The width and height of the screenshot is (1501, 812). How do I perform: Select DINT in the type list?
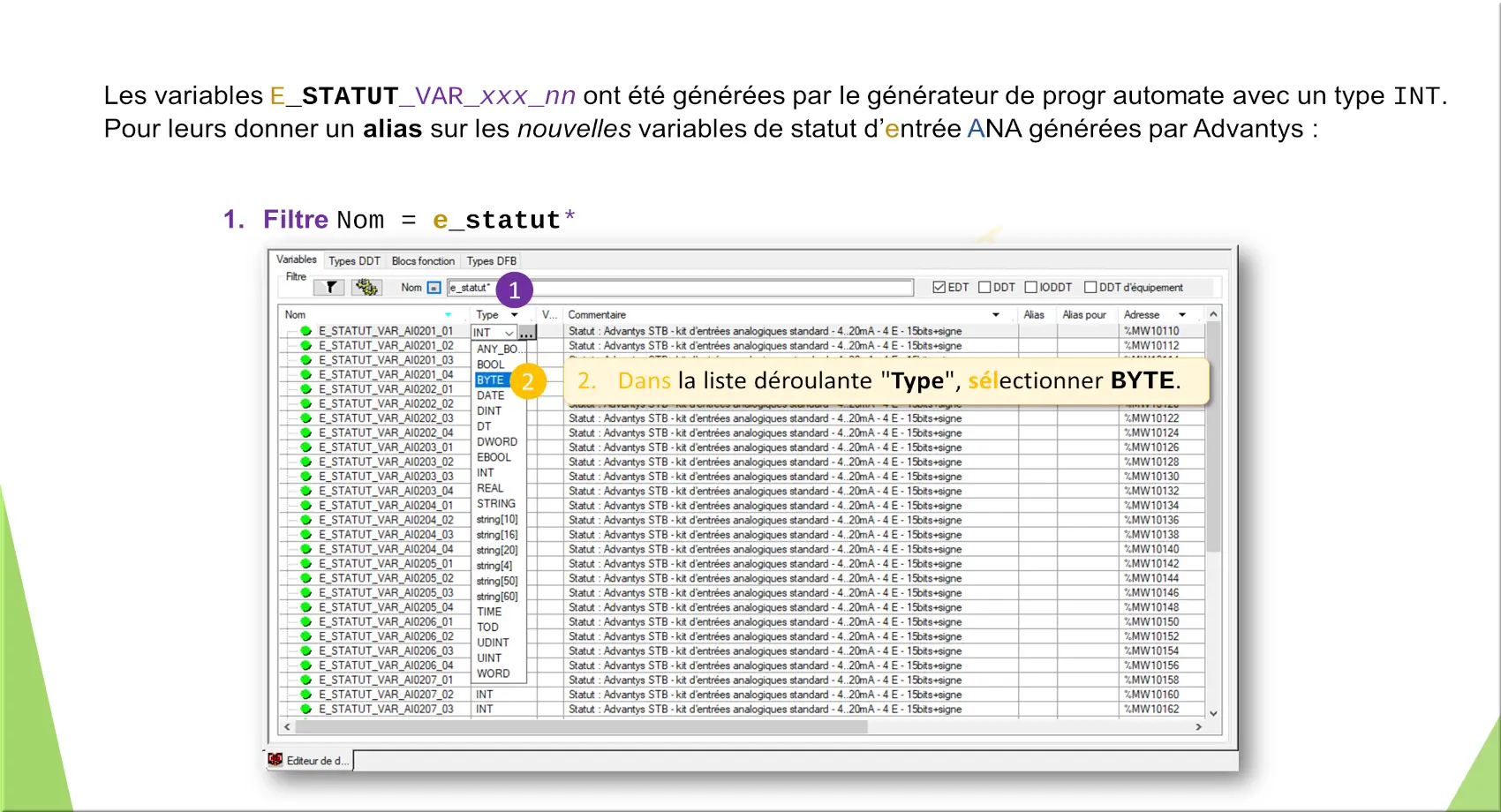[x=489, y=411]
